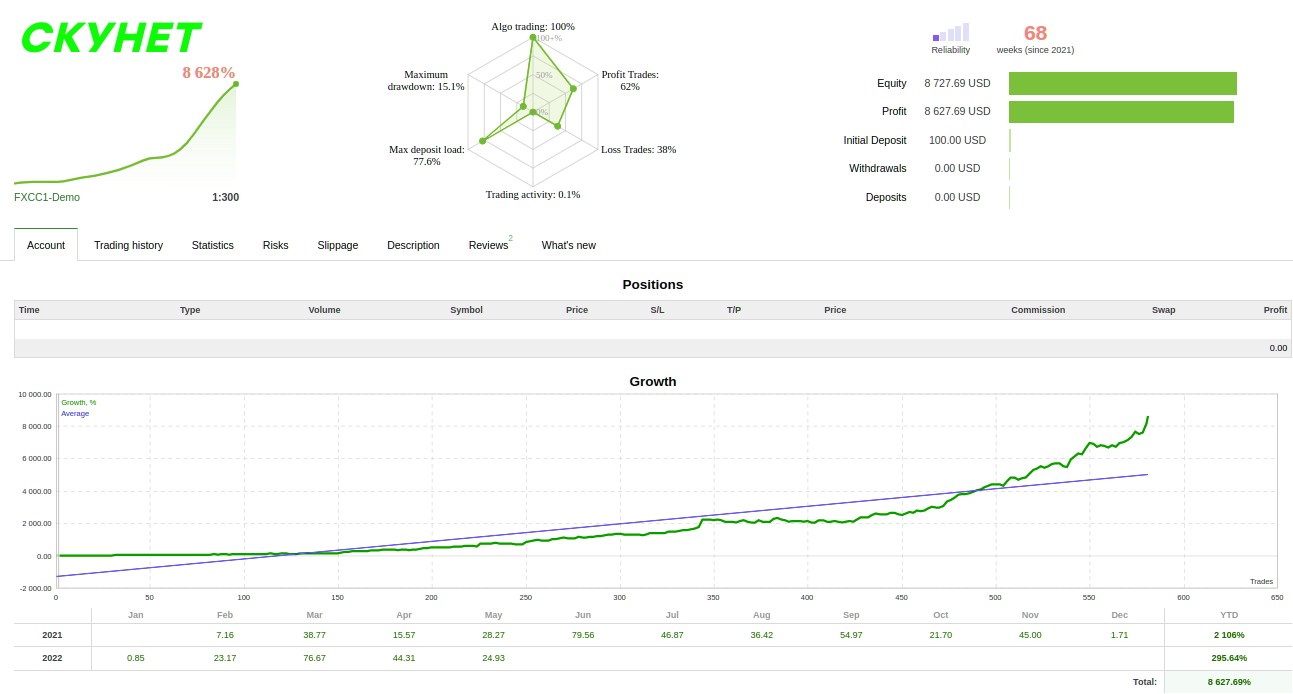
Task: Click the 2021 September value 54.97
Action: (851, 635)
